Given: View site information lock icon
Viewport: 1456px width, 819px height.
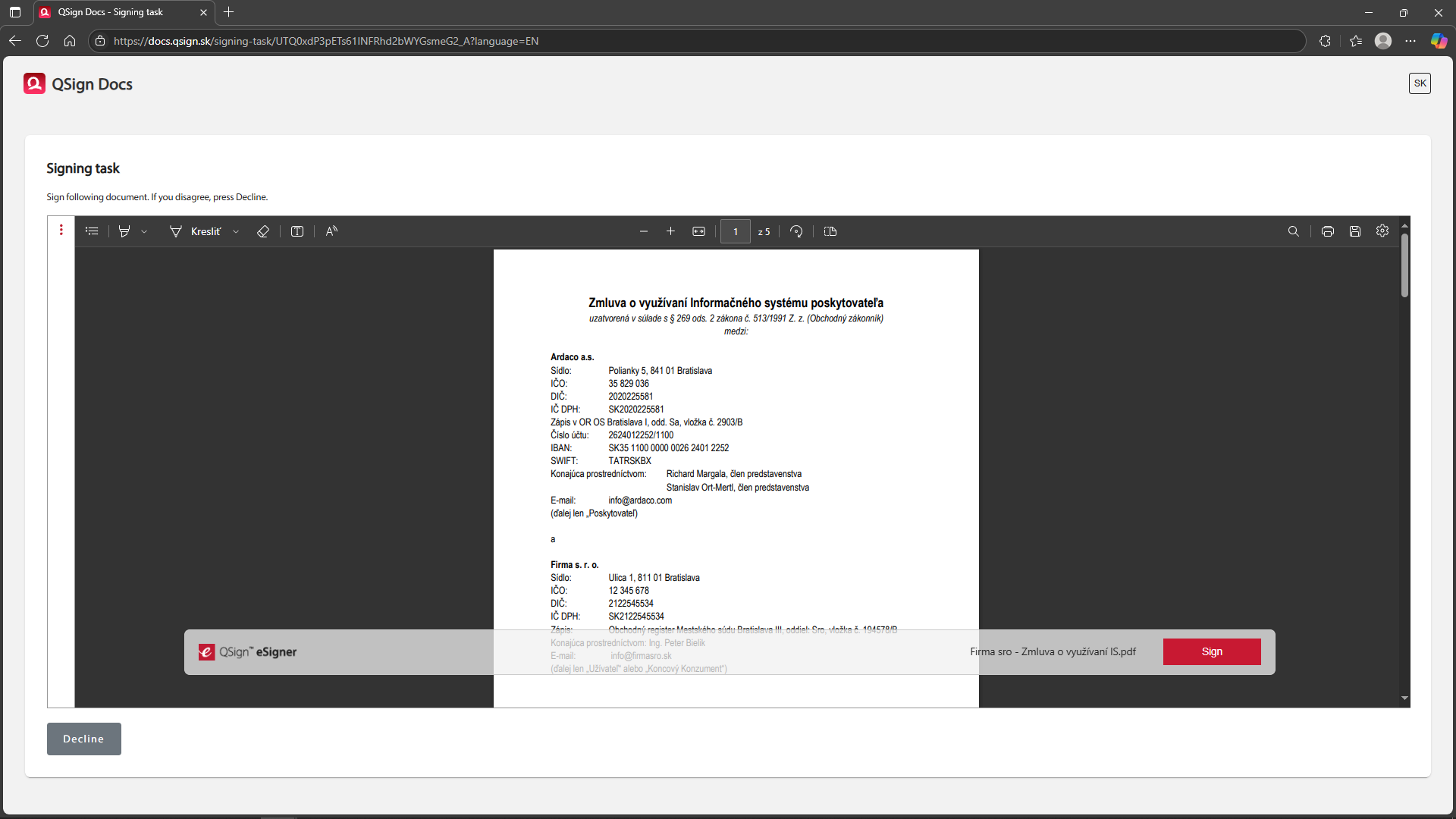Looking at the screenshot, I should [x=100, y=41].
